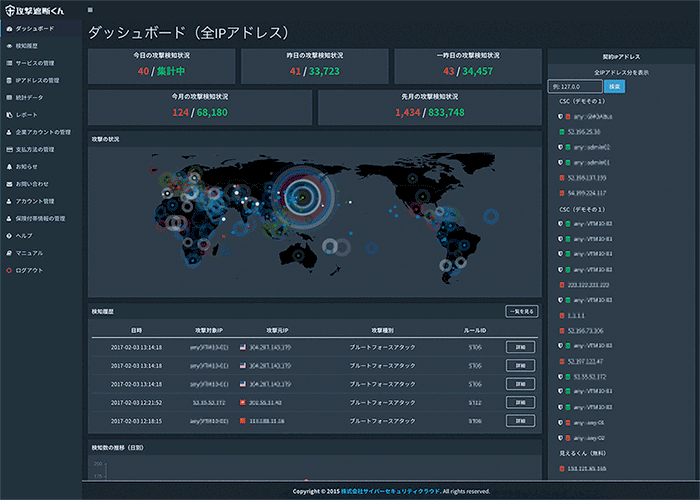
Task: Go to IPアドレスの管理 database icon
Action: coord(9,80)
